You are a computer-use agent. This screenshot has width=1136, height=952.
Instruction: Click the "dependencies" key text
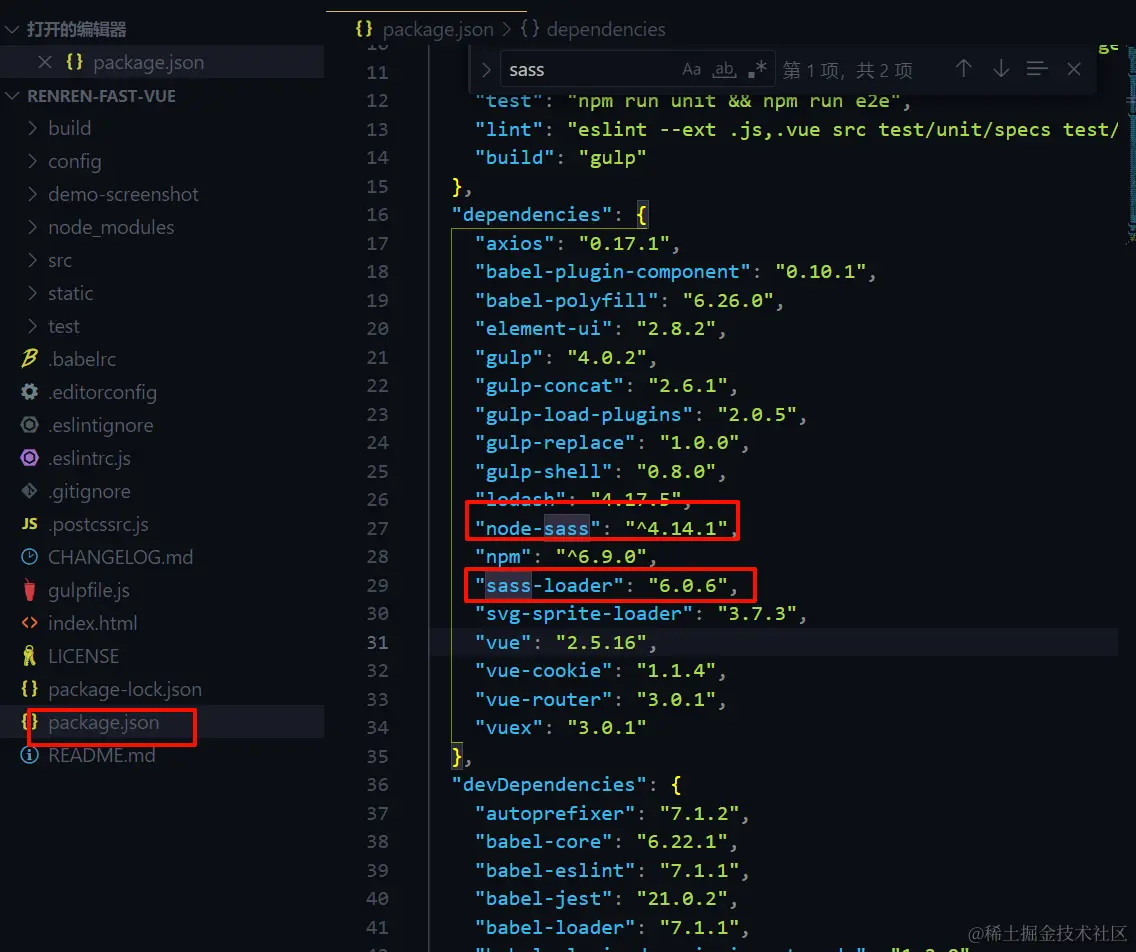[532, 214]
